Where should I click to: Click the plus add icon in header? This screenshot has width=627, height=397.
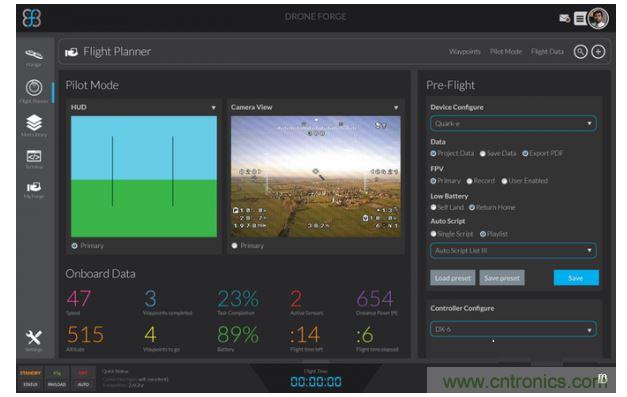[x=598, y=52]
